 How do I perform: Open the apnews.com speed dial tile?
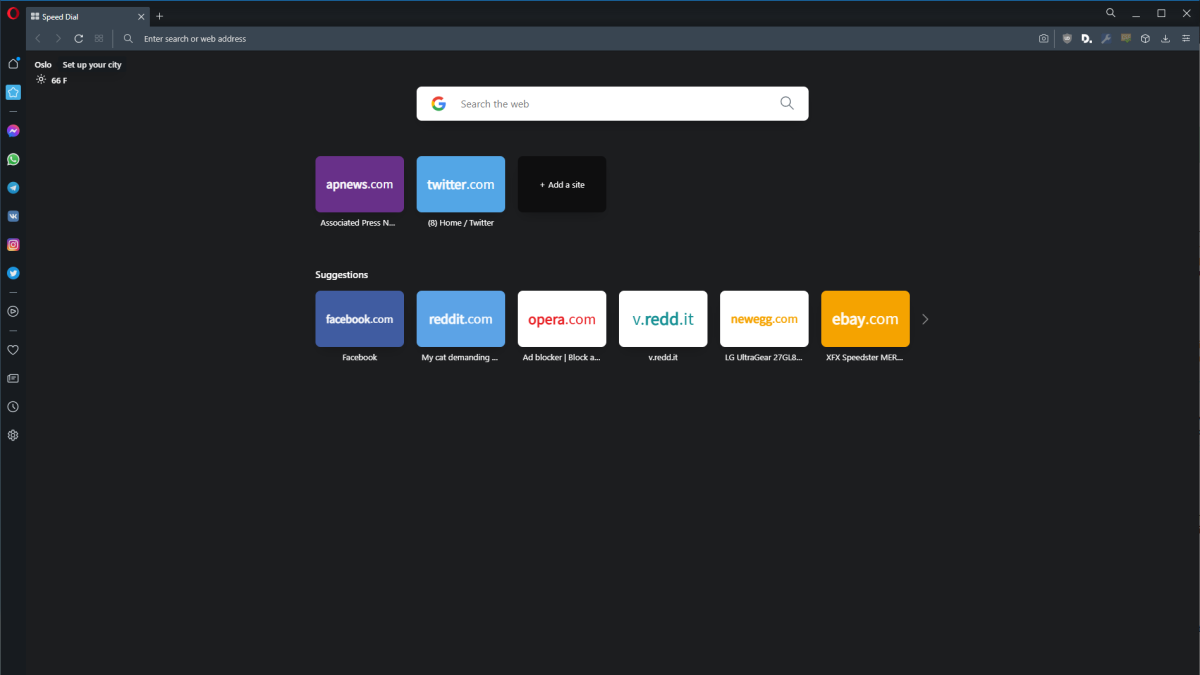tap(359, 184)
